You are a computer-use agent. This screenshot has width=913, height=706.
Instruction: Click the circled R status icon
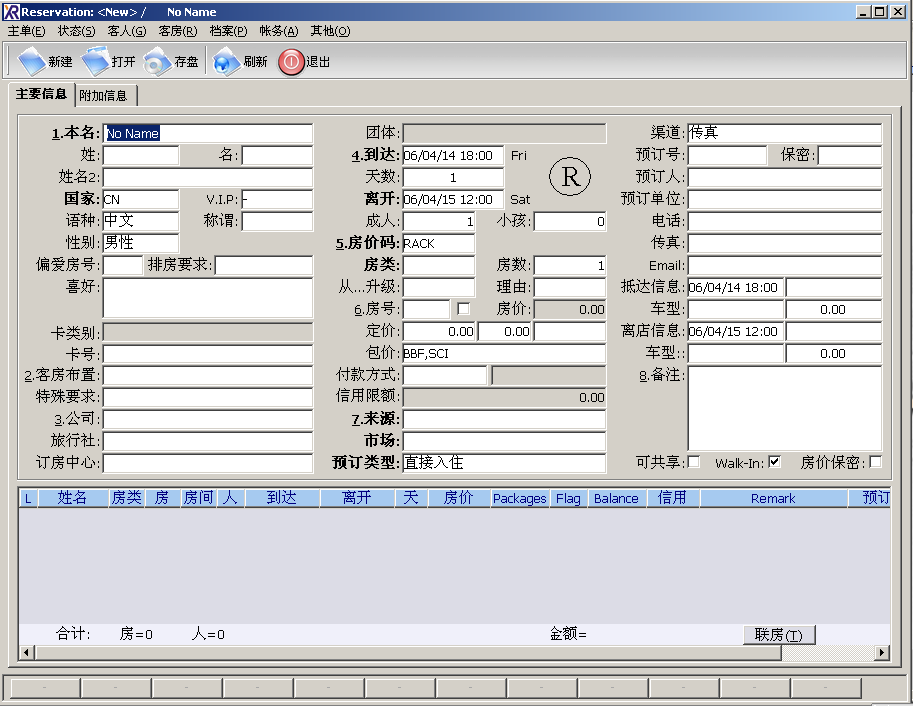tap(570, 177)
